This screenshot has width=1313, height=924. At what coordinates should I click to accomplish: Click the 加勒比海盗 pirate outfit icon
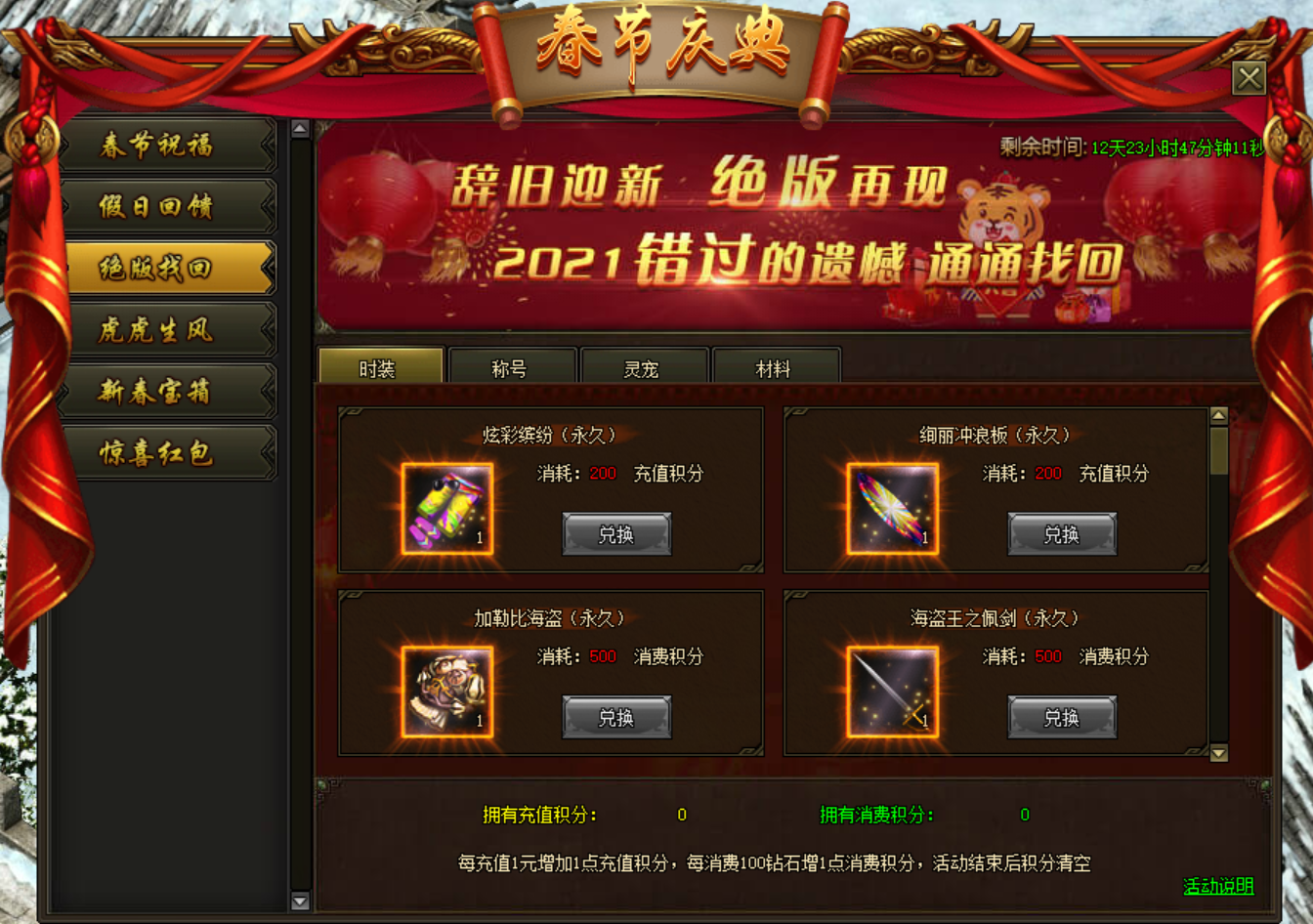coord(446,692)
